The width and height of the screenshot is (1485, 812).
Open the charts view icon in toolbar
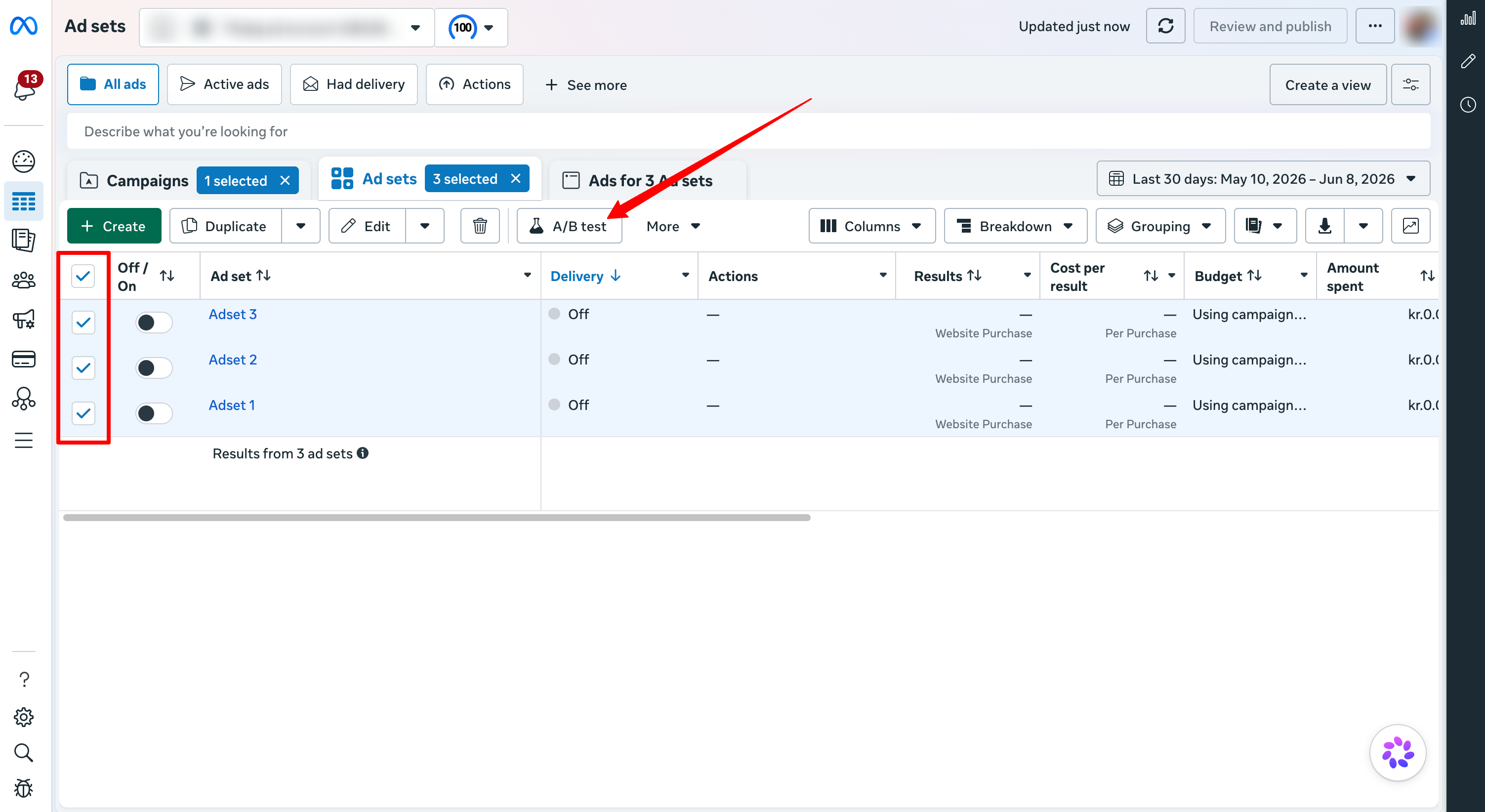tap(1410, 226)
